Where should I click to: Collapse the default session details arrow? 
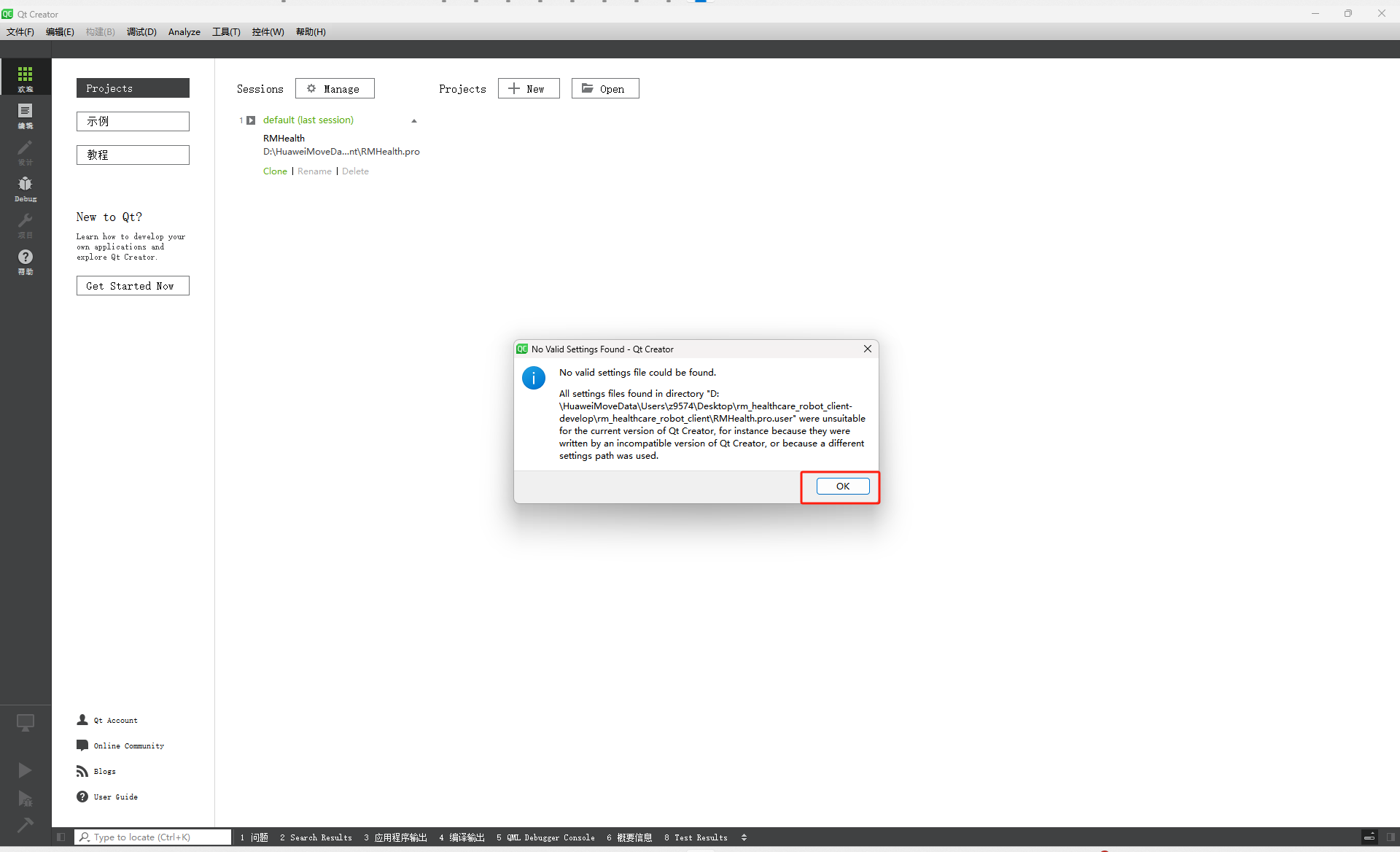click(414, 121)
